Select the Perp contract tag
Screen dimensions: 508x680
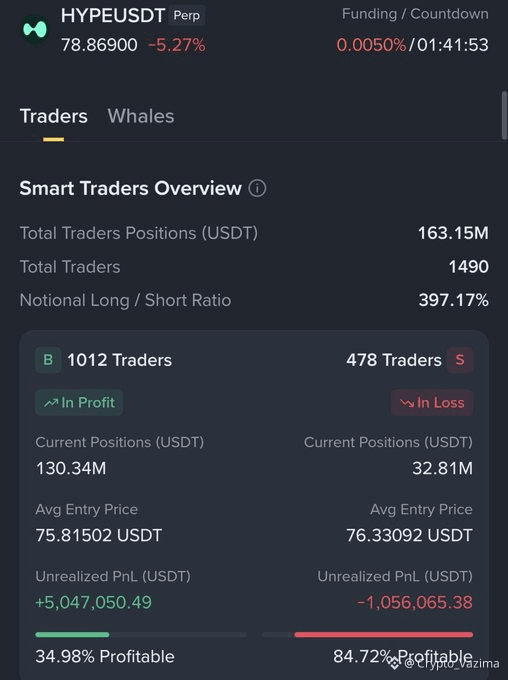pos(187,16)
